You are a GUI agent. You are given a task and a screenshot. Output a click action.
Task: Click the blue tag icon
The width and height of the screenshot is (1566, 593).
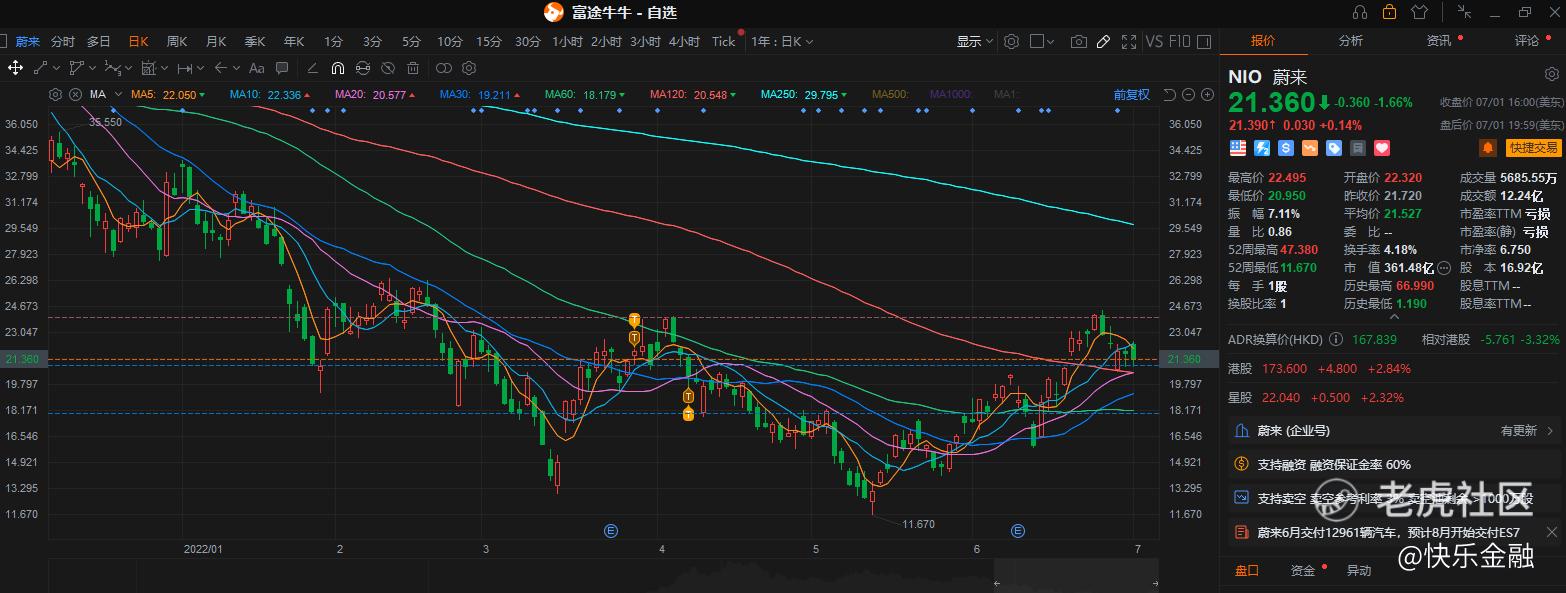point(1334,148)
